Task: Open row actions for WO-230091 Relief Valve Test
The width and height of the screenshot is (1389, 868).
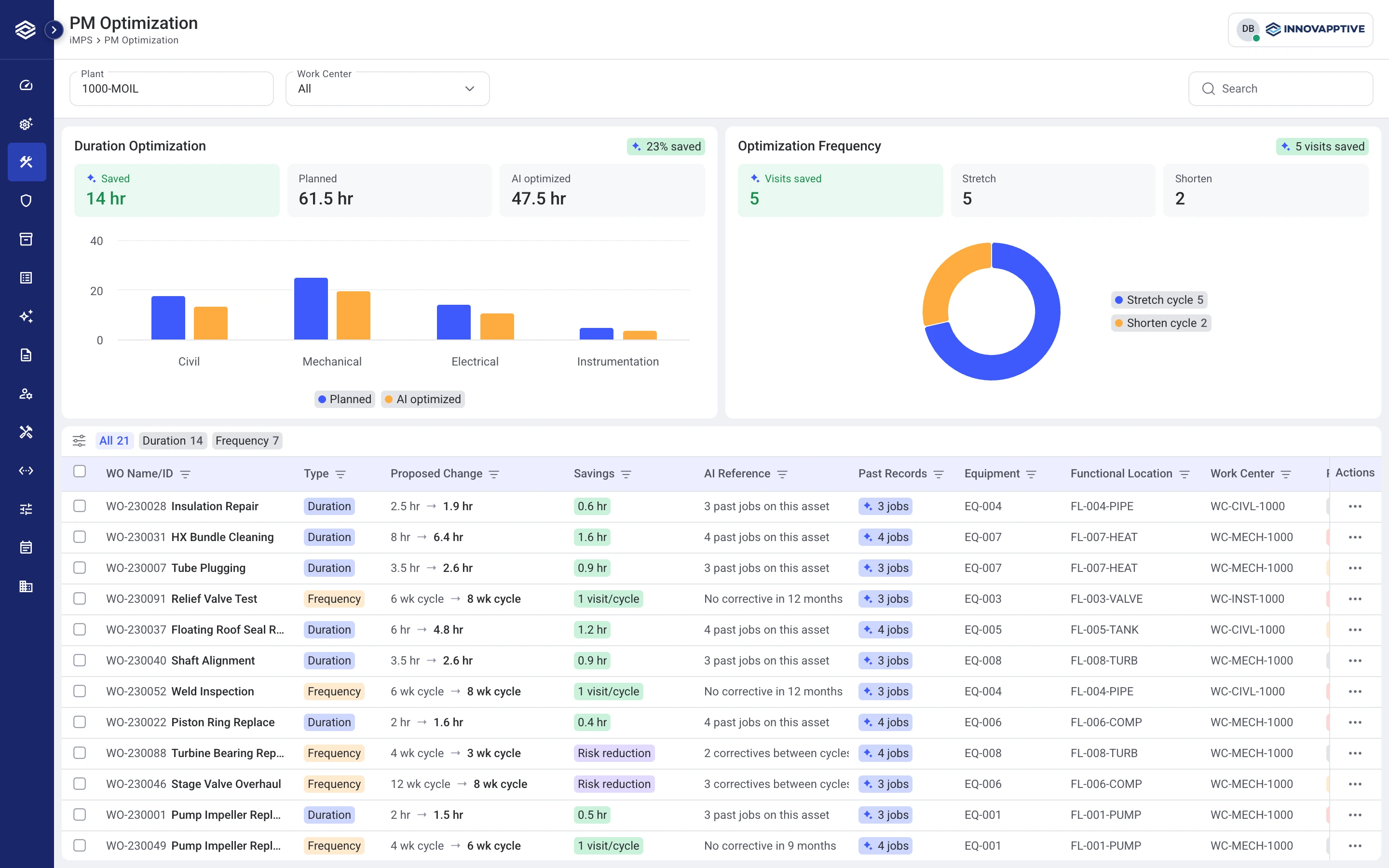Action: click(1355, 599)
